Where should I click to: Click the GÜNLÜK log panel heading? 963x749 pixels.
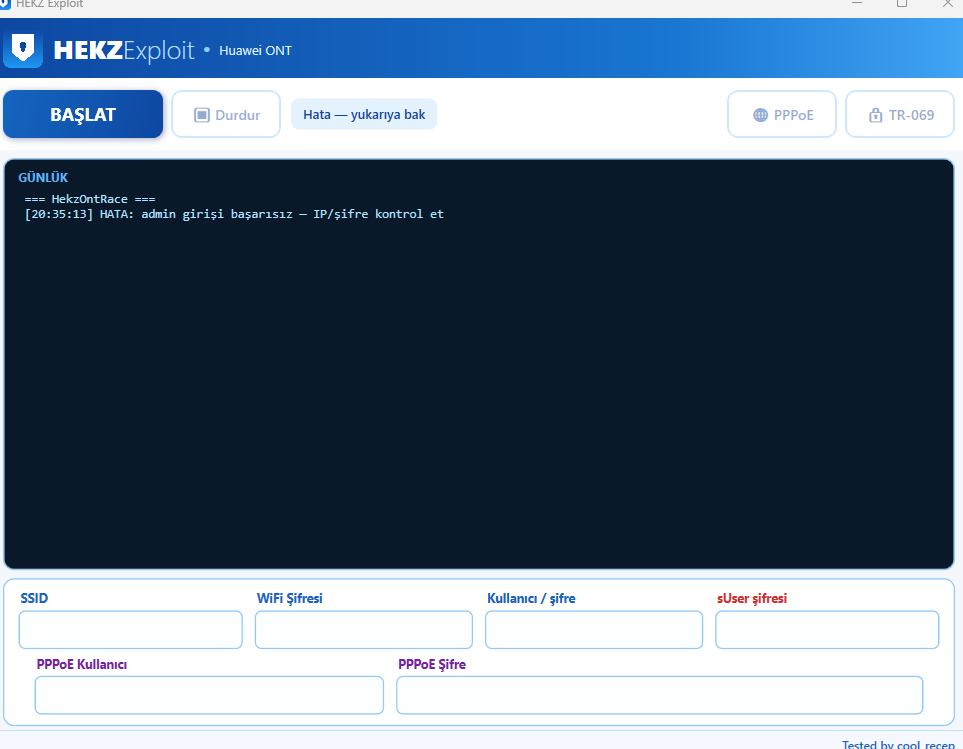pos(43,177)
